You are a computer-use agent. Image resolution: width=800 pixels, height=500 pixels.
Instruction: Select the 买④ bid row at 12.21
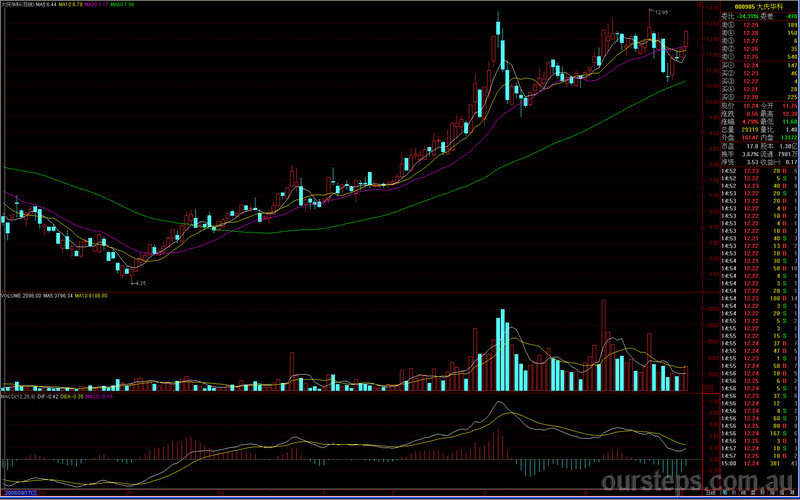tap(759, 90)
